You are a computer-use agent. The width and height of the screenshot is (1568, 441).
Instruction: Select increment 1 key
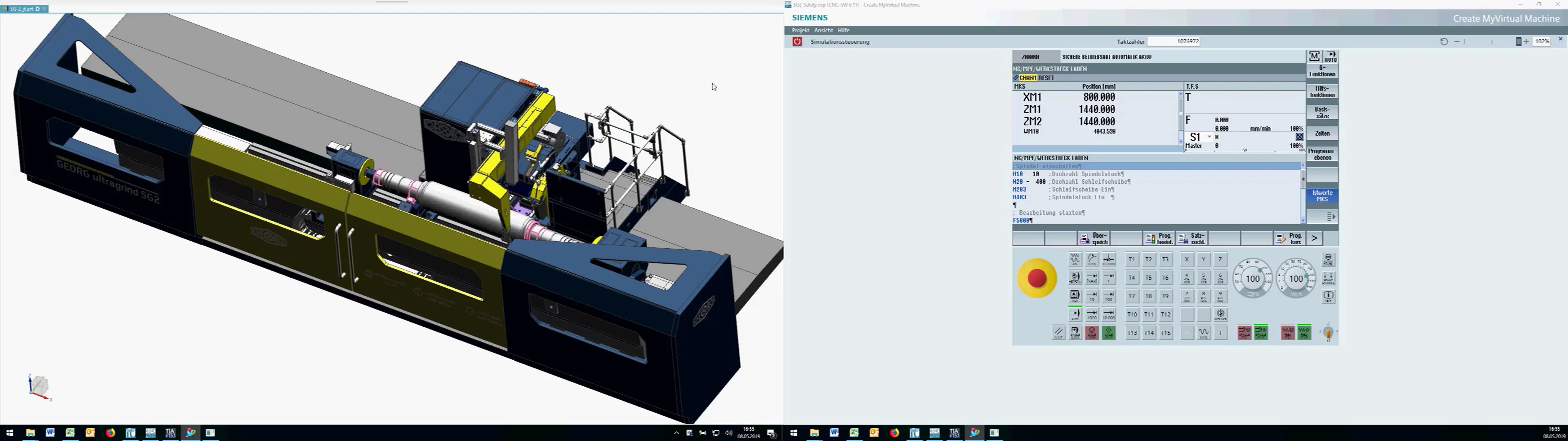(x=1109, y=278)
